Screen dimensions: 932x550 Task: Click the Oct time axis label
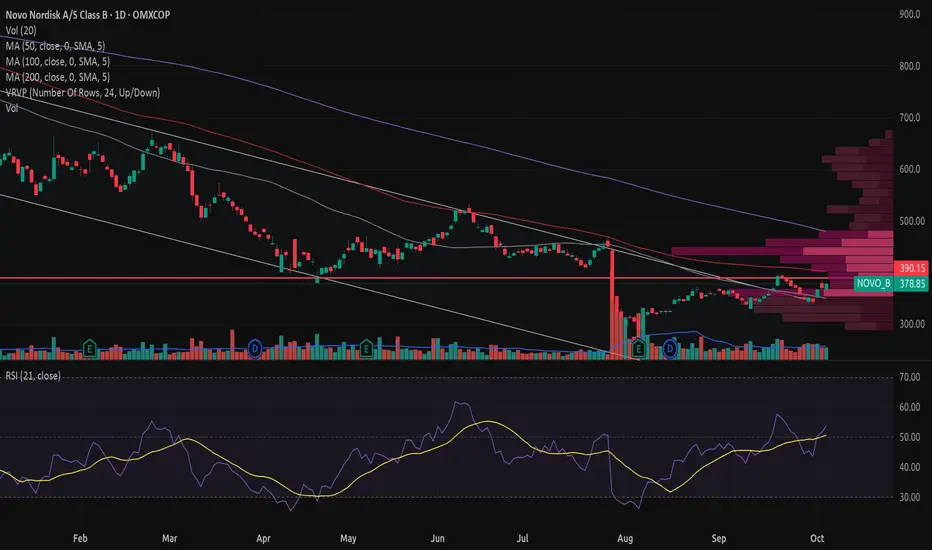[x=817, y=538]
